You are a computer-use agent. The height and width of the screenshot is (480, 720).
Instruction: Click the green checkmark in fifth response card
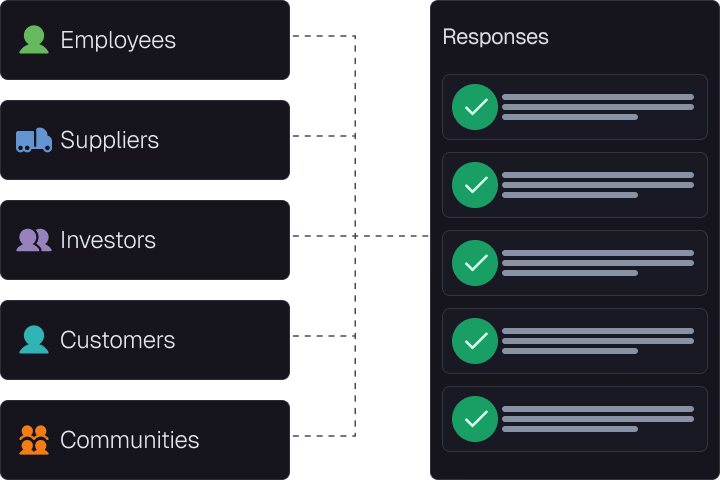tap(475, 419)
